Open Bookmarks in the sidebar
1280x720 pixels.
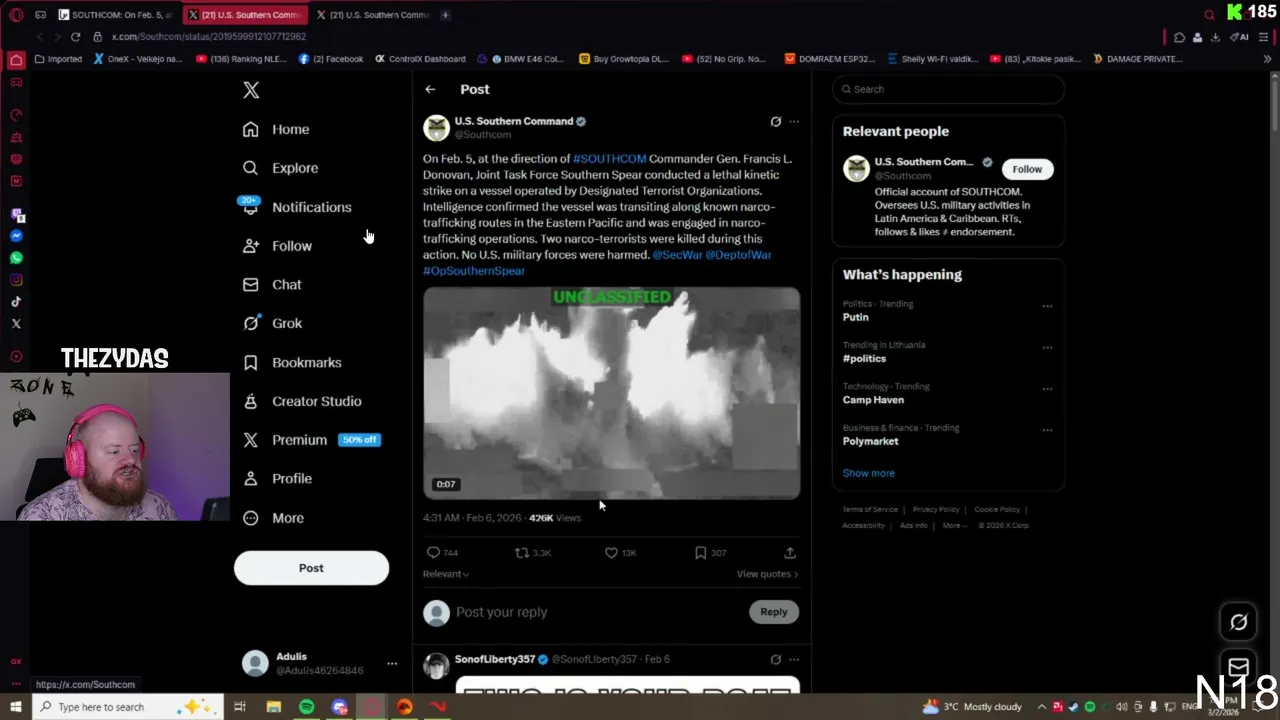pyautogui.click(x=292, y=362)
